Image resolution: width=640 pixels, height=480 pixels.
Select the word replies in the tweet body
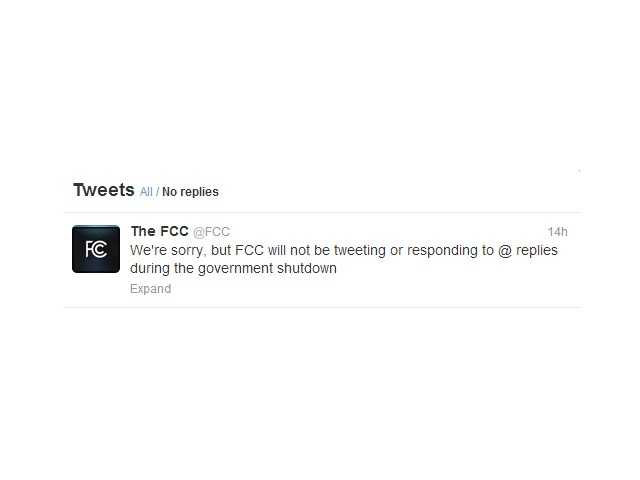point(537,250)
